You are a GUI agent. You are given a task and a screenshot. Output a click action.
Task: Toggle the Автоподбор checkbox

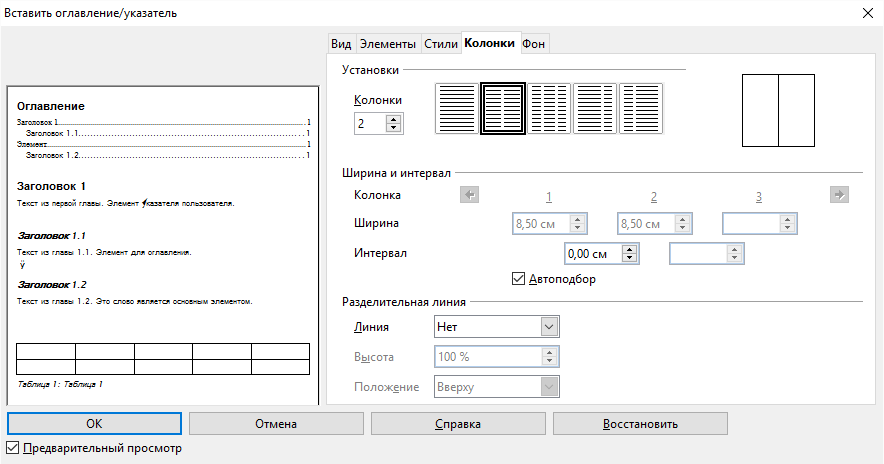coord(518,279)
